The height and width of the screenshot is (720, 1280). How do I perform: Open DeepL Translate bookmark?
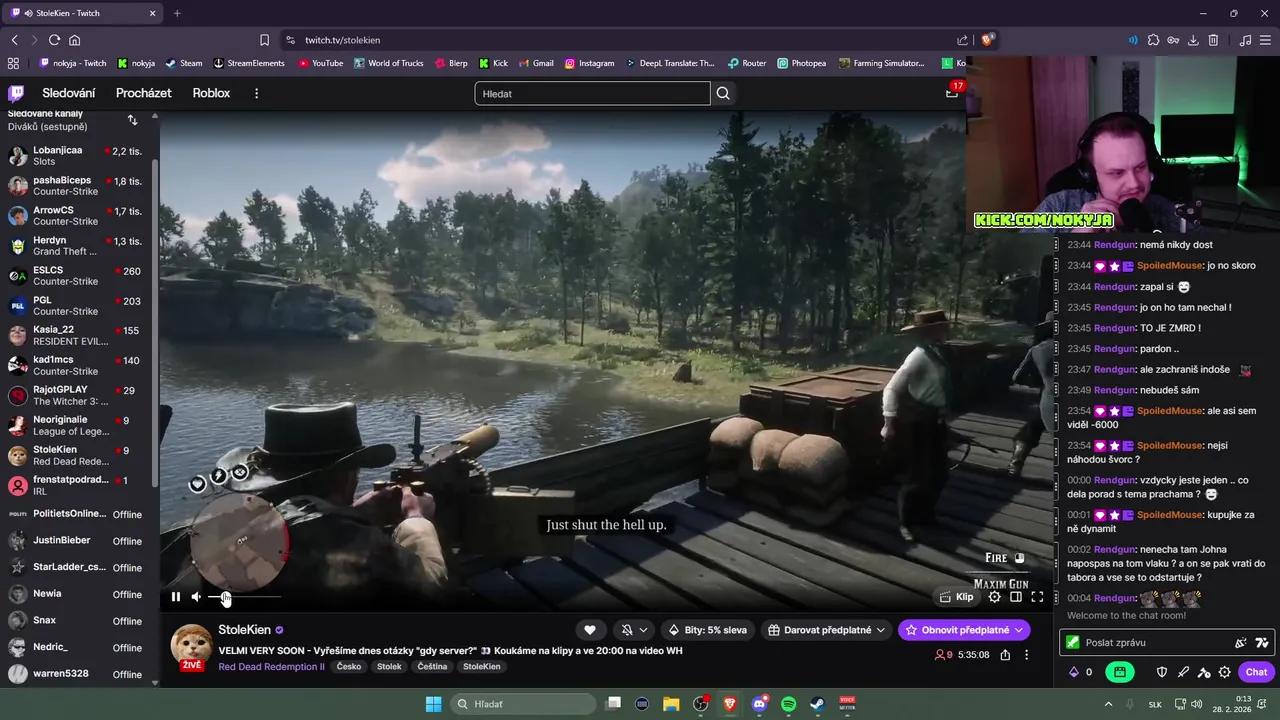[x=670, y=63]
